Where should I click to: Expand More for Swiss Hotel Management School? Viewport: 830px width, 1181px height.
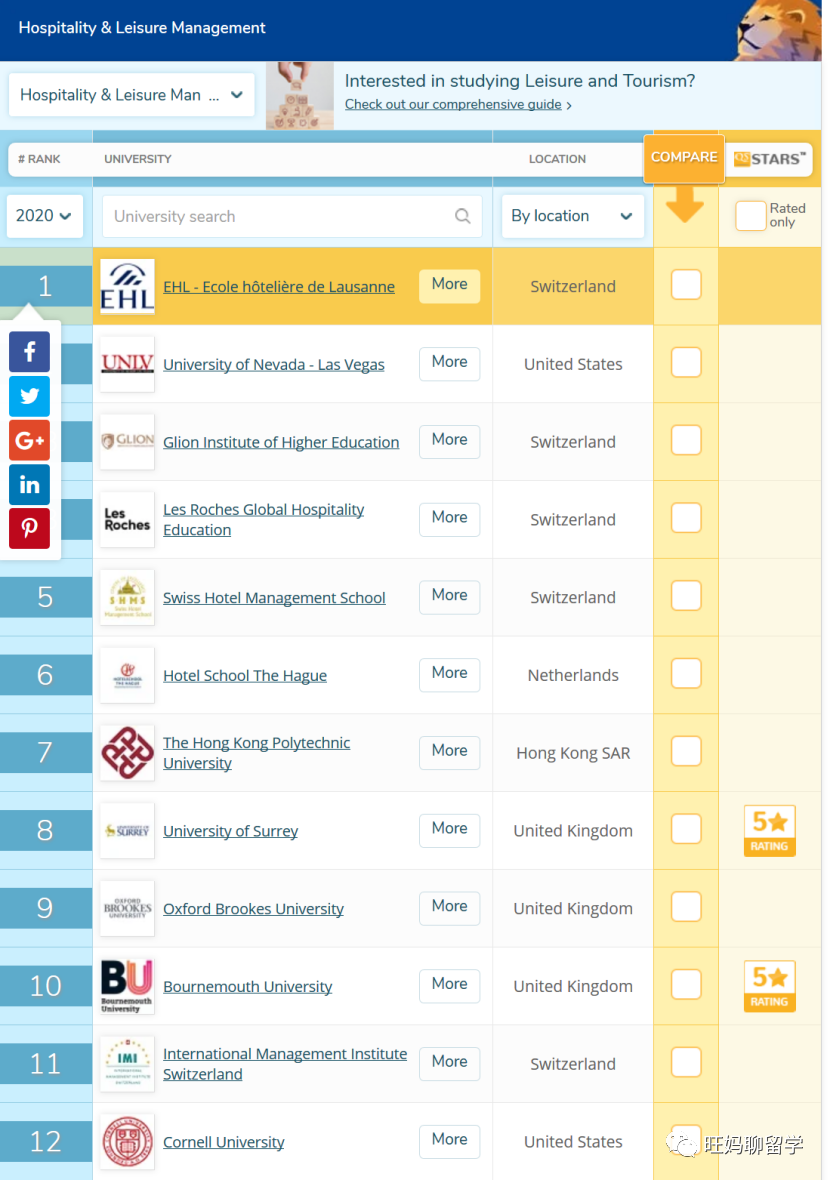(450, 596)
